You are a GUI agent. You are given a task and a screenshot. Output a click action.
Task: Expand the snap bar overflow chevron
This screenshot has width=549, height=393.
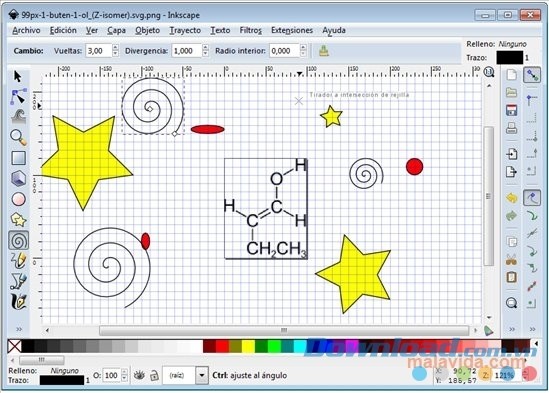click(533, 329)
